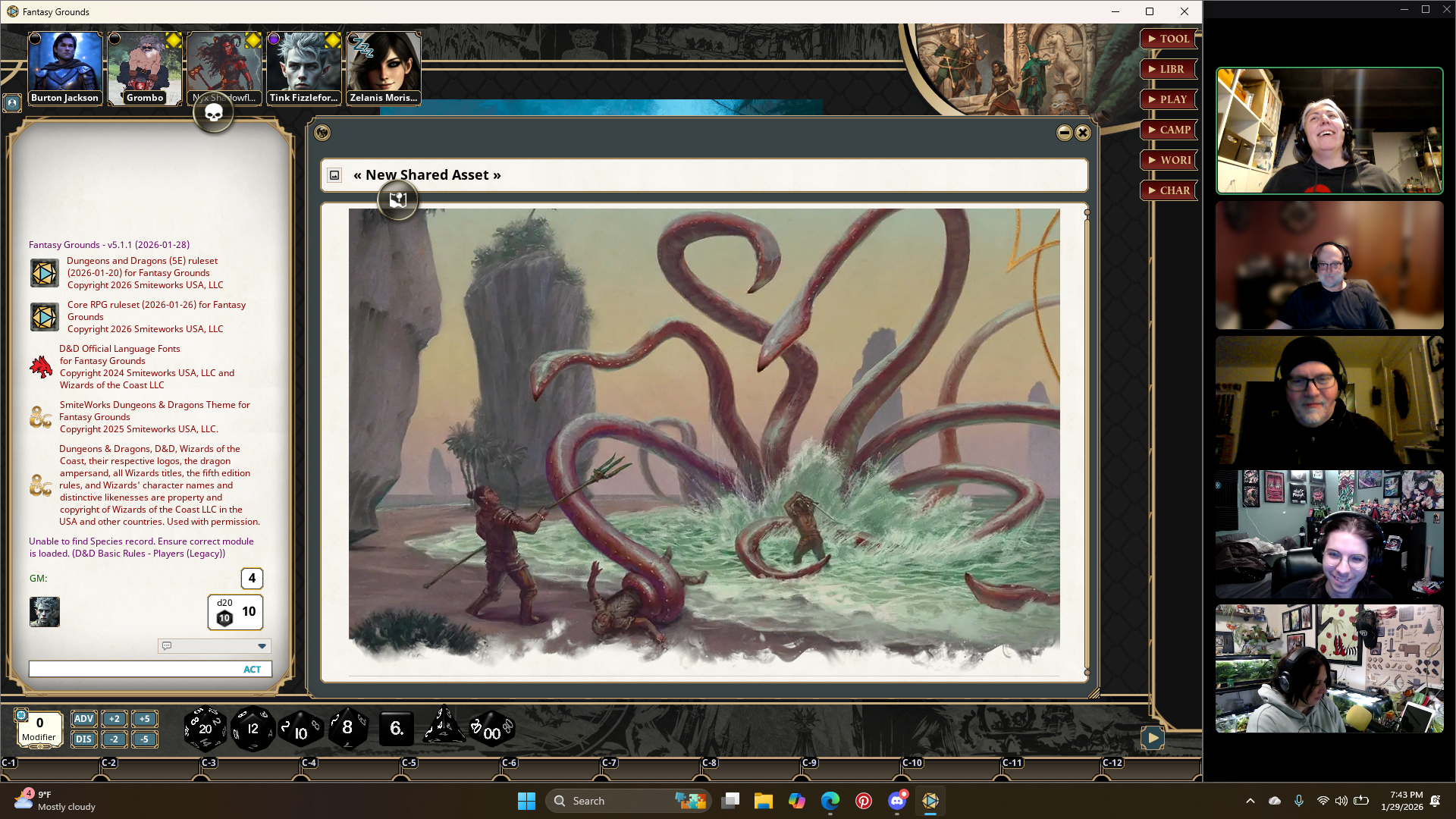Image resolution: width=1456 pixels, height=819 pixels.
Task: Open Discord from the taskbar
Action: (897, 801)
